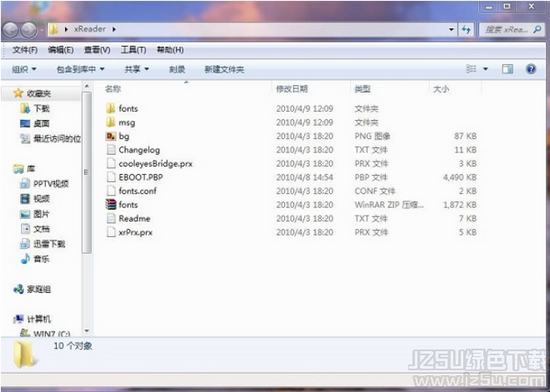This screenshot has width=550, height=392.
Task: Select the fonts WinRAR ZIP archive icon
Action: click(111, 205)
